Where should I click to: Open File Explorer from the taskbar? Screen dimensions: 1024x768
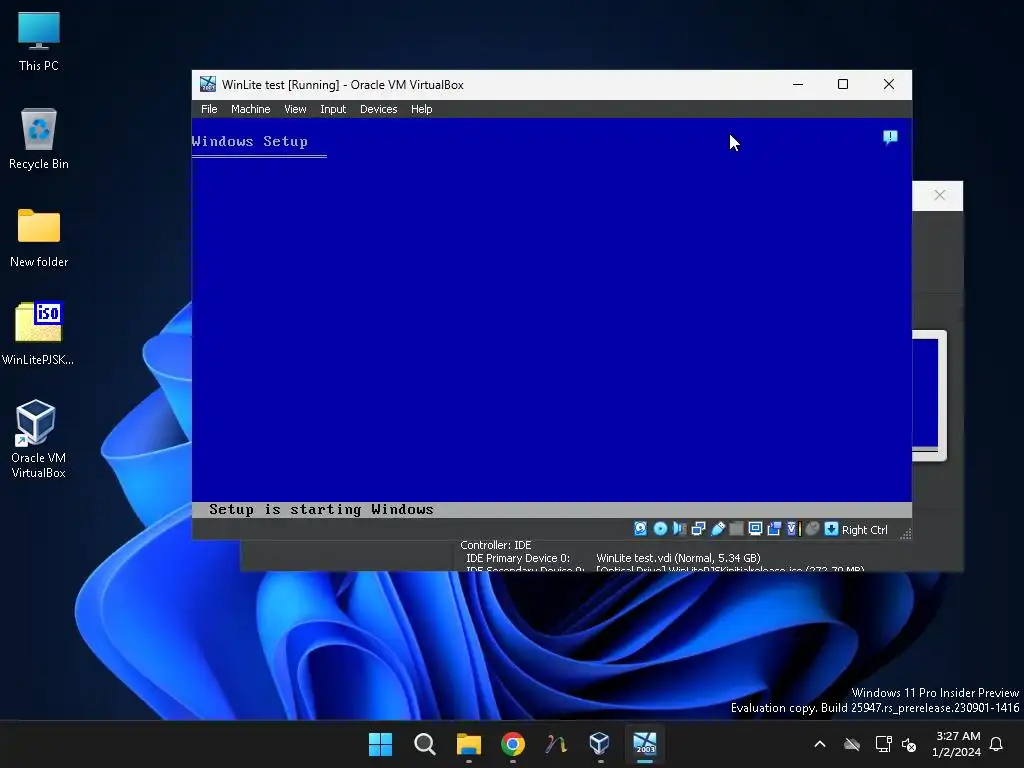[469, 744]
